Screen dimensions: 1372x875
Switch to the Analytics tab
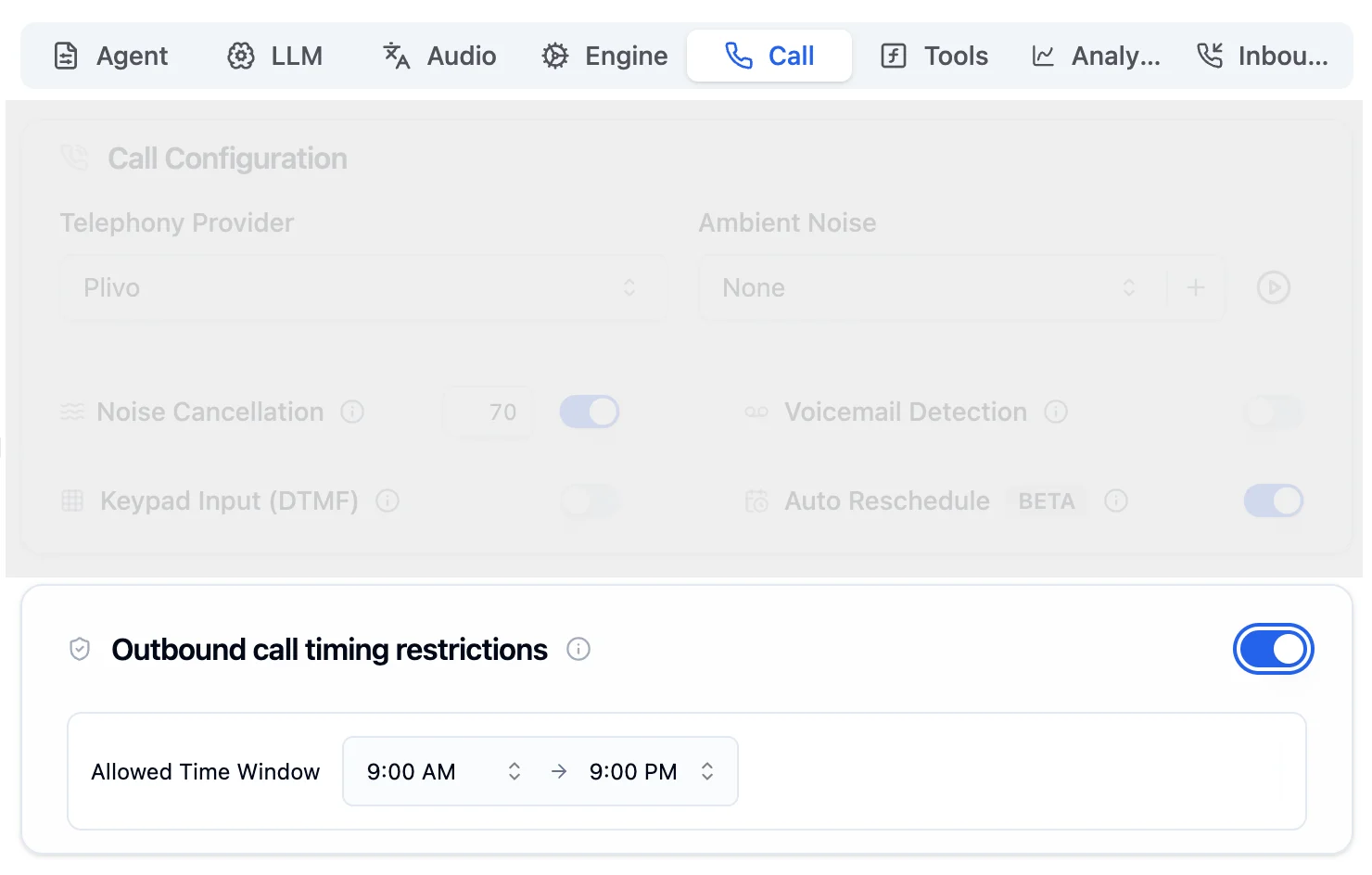click(x=1097, y=56)
